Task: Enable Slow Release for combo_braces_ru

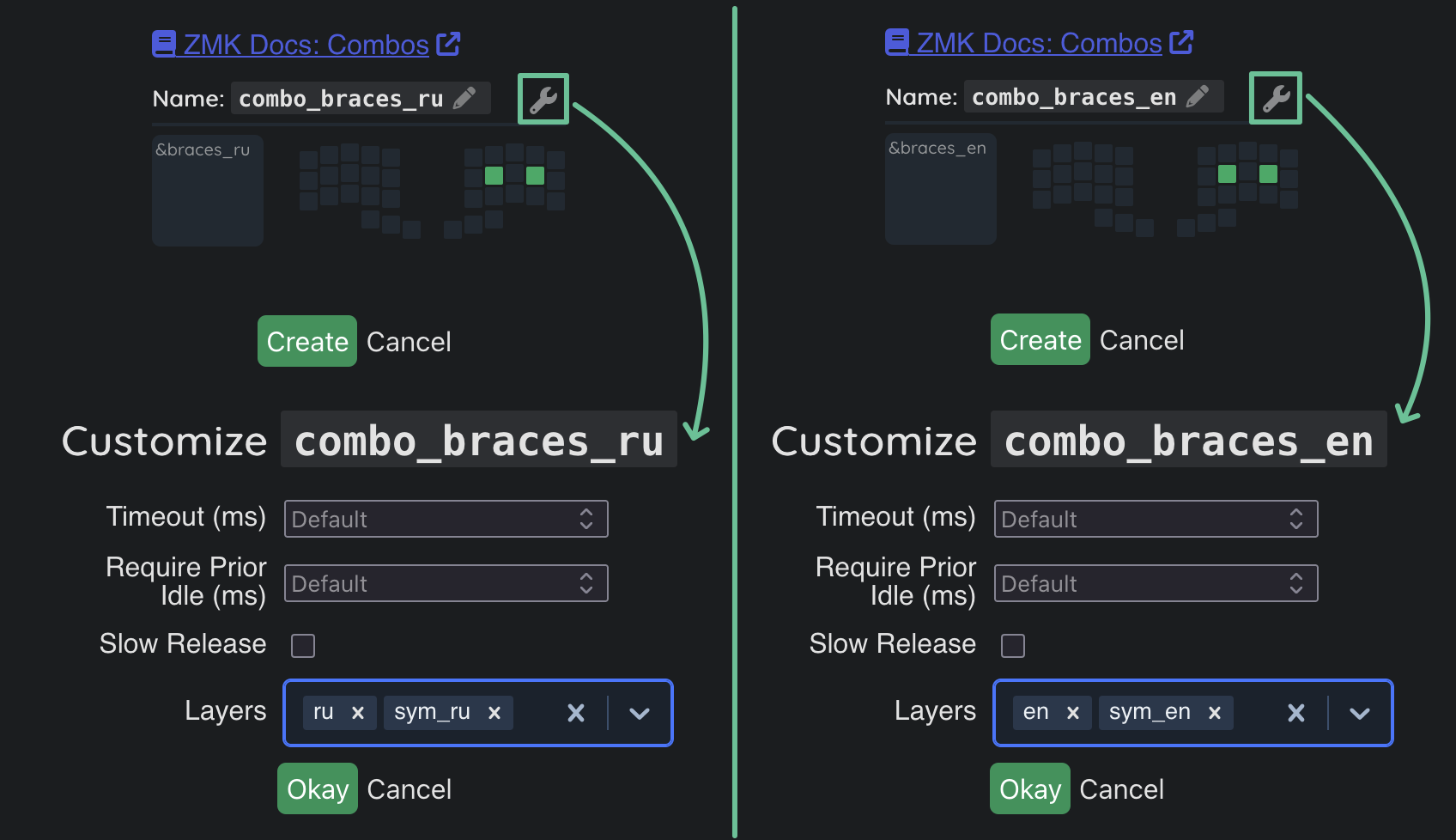Action: pyautogui.click(x=303, y=646)
